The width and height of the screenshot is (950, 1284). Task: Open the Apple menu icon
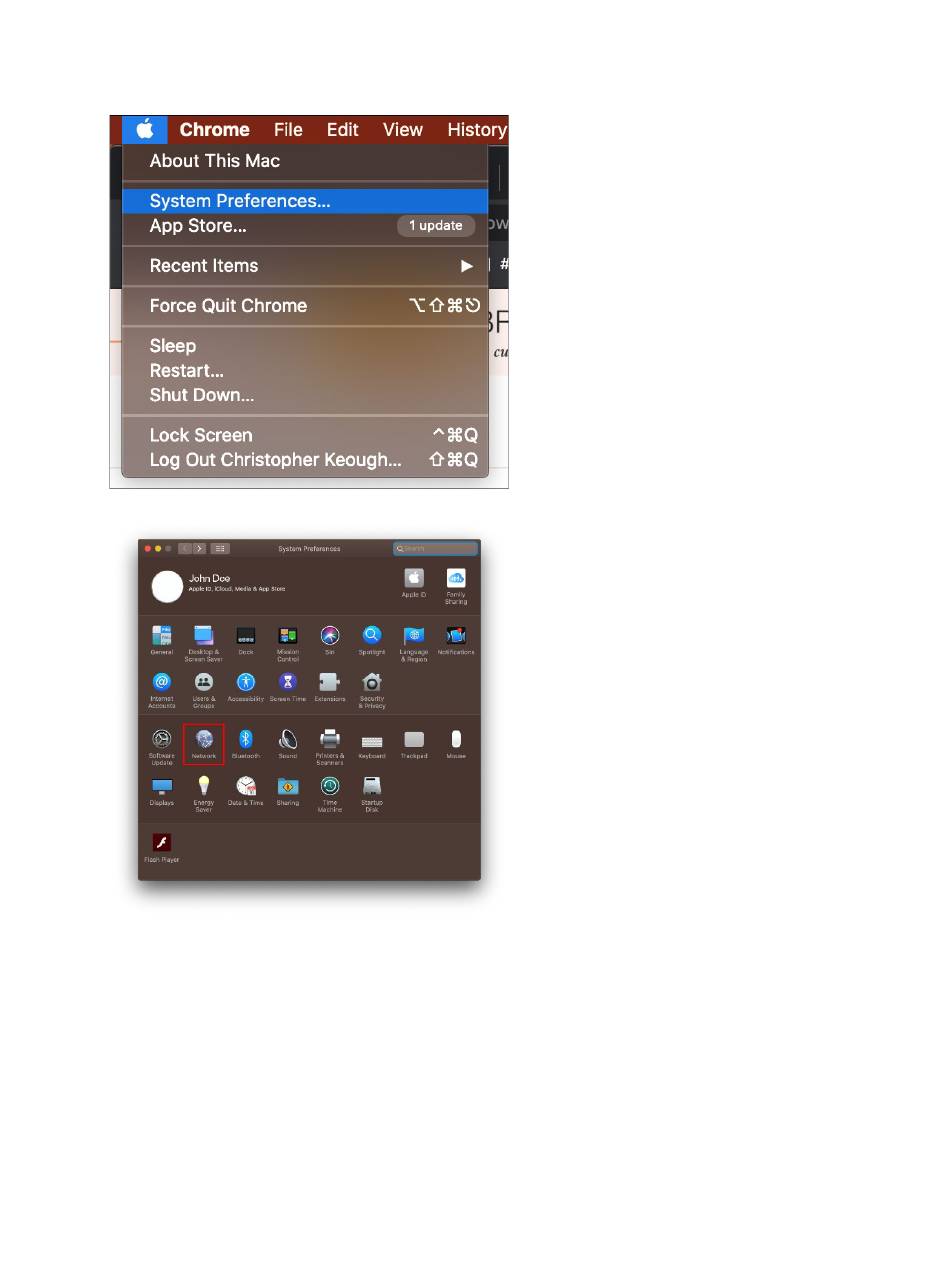145,129
